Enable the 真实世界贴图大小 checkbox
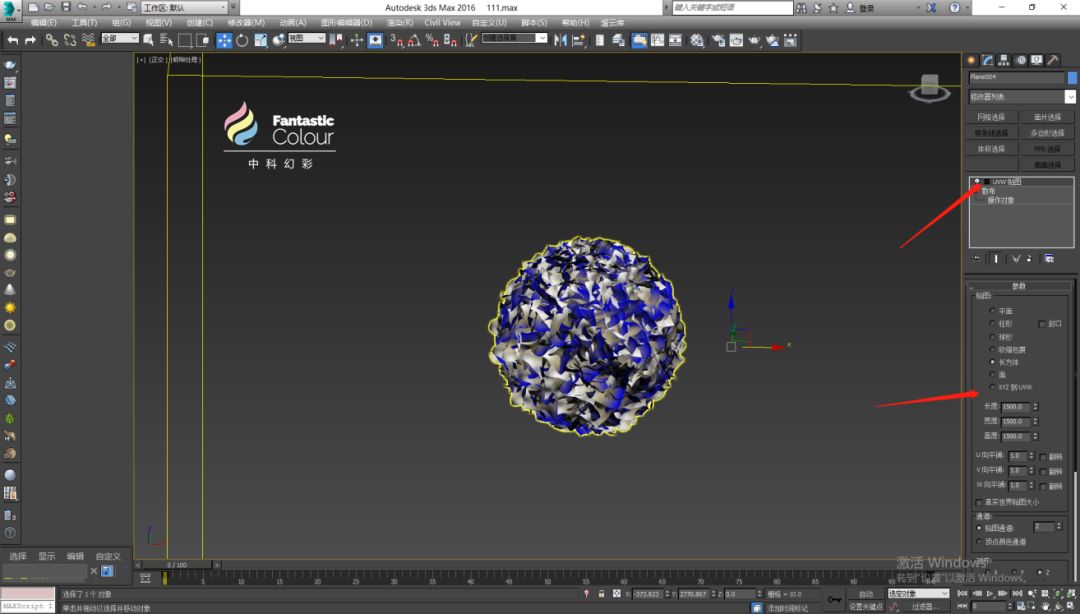 pyautogui.click(x=979, y=502)
